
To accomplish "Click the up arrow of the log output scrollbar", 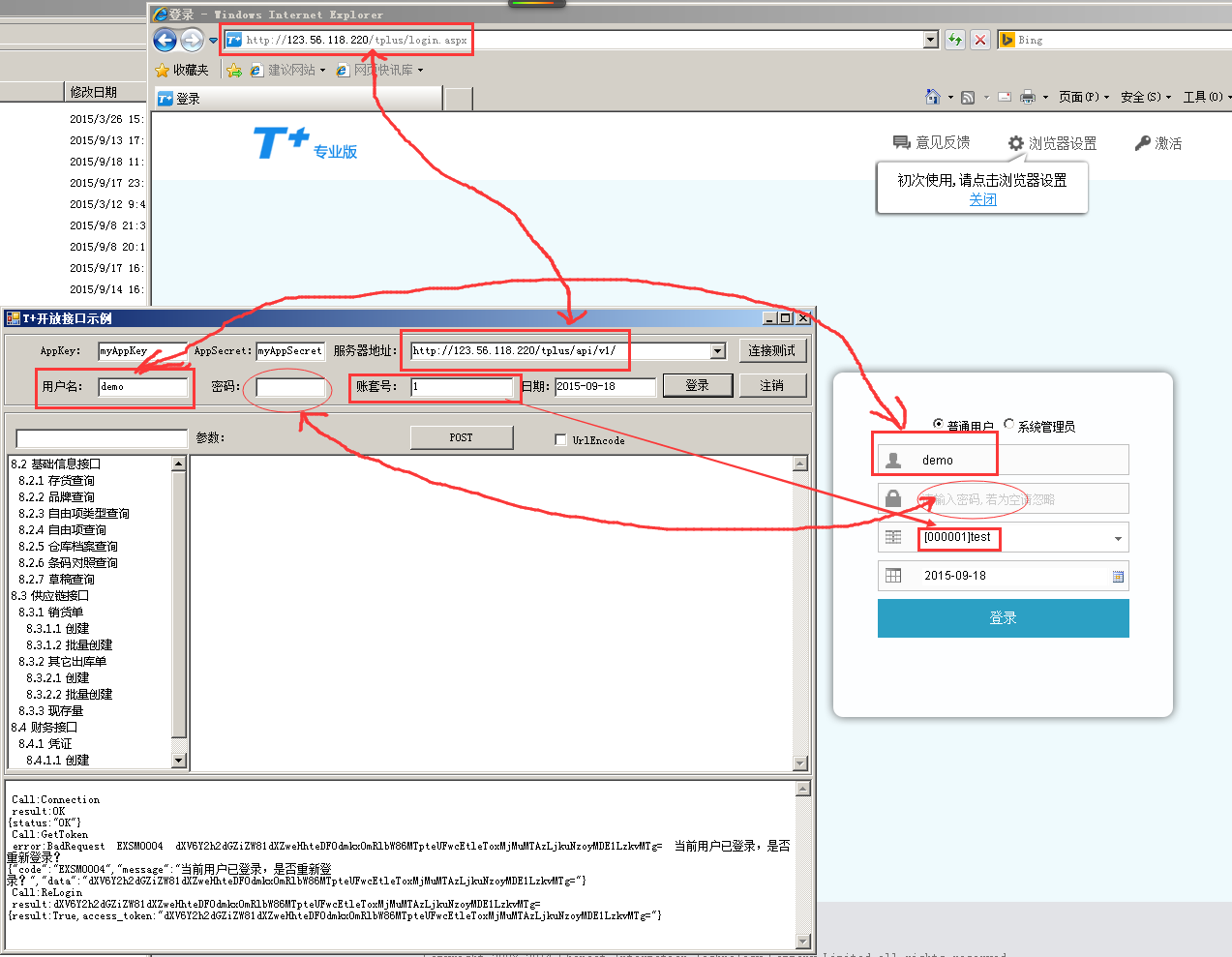I will (x=802, y=789).
